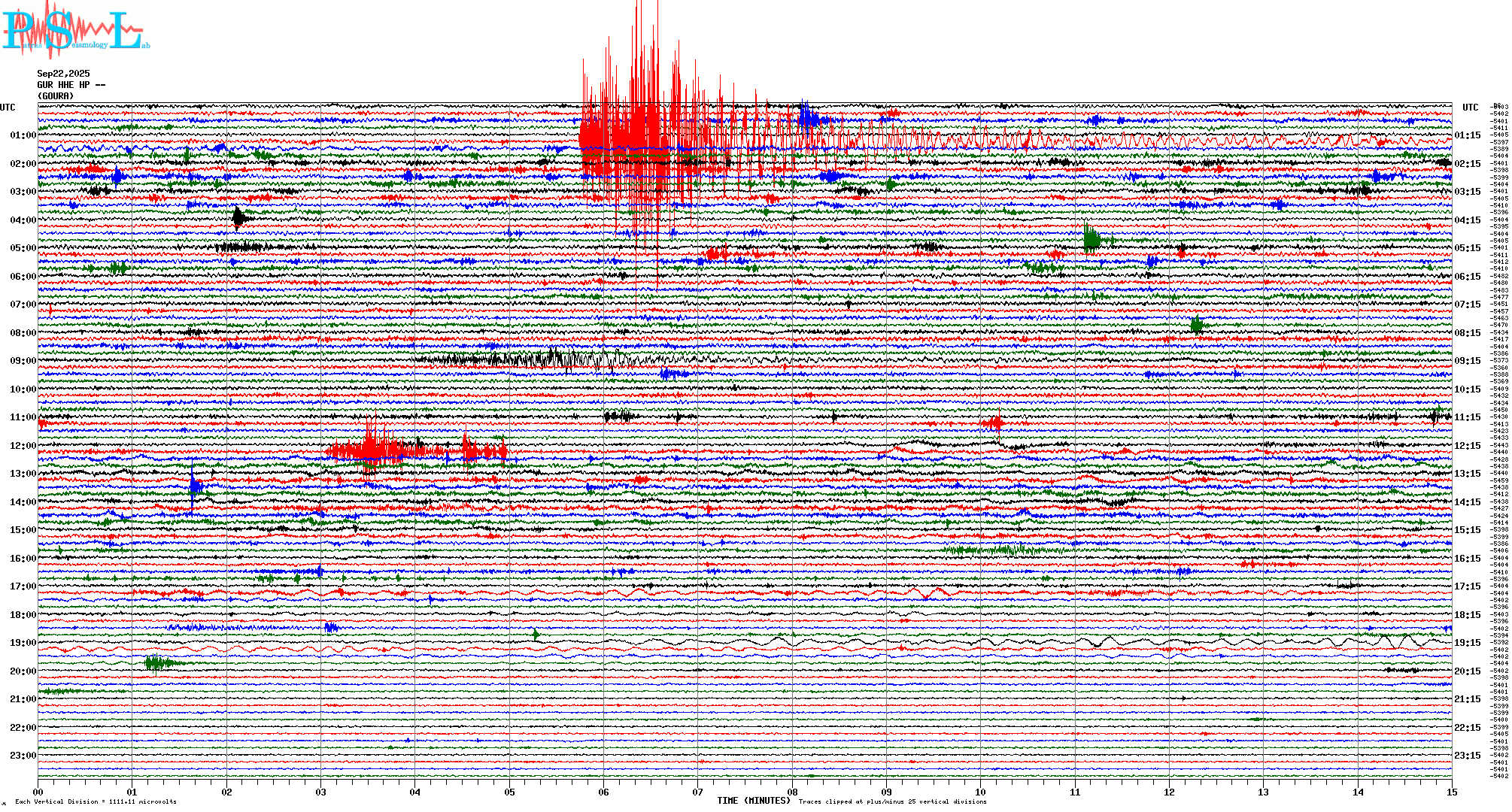
Task: Select the 22:00 hour label
Action: point(23,728)
